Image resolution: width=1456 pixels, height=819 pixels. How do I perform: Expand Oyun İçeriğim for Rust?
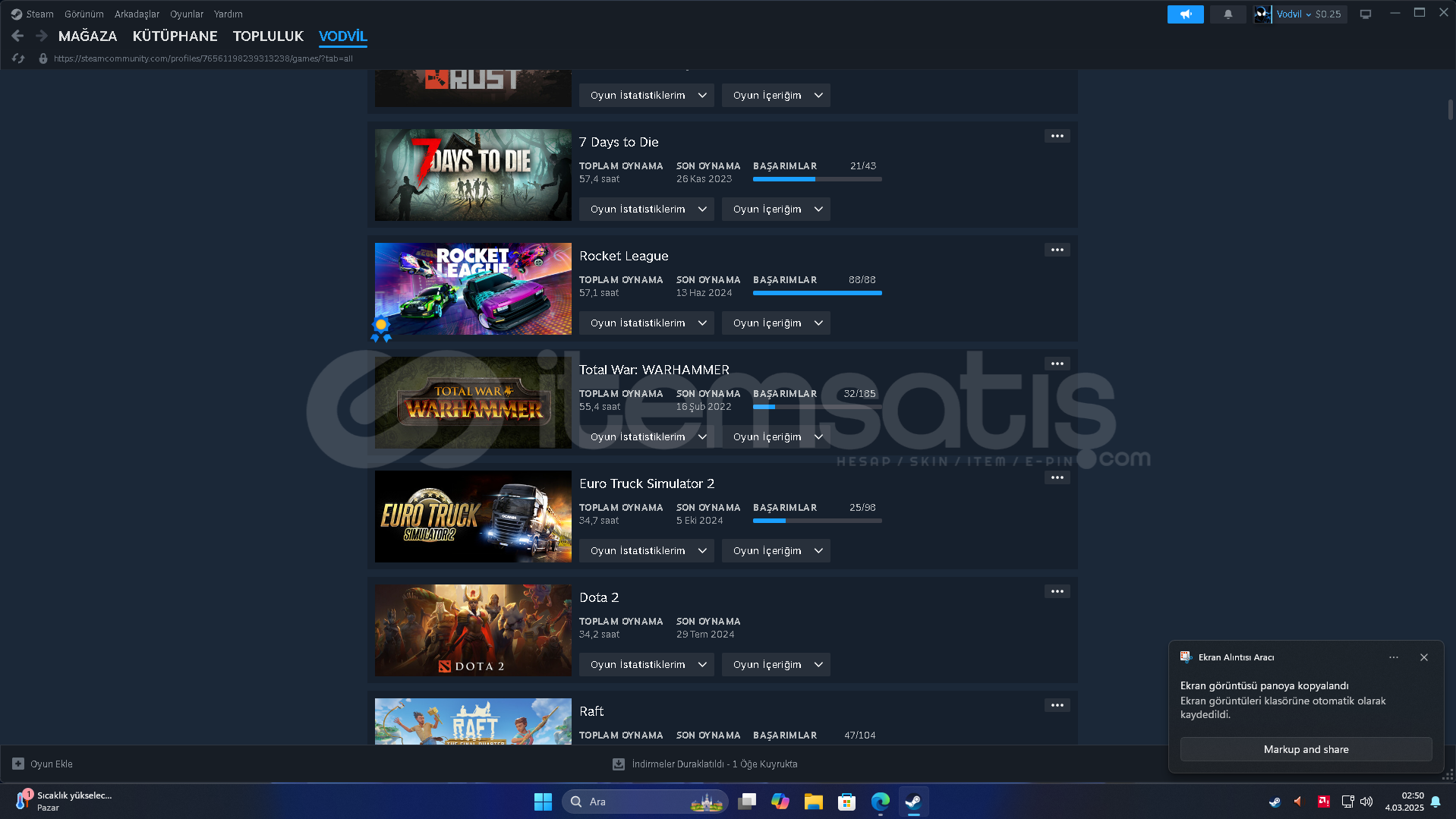click(776, 95)
